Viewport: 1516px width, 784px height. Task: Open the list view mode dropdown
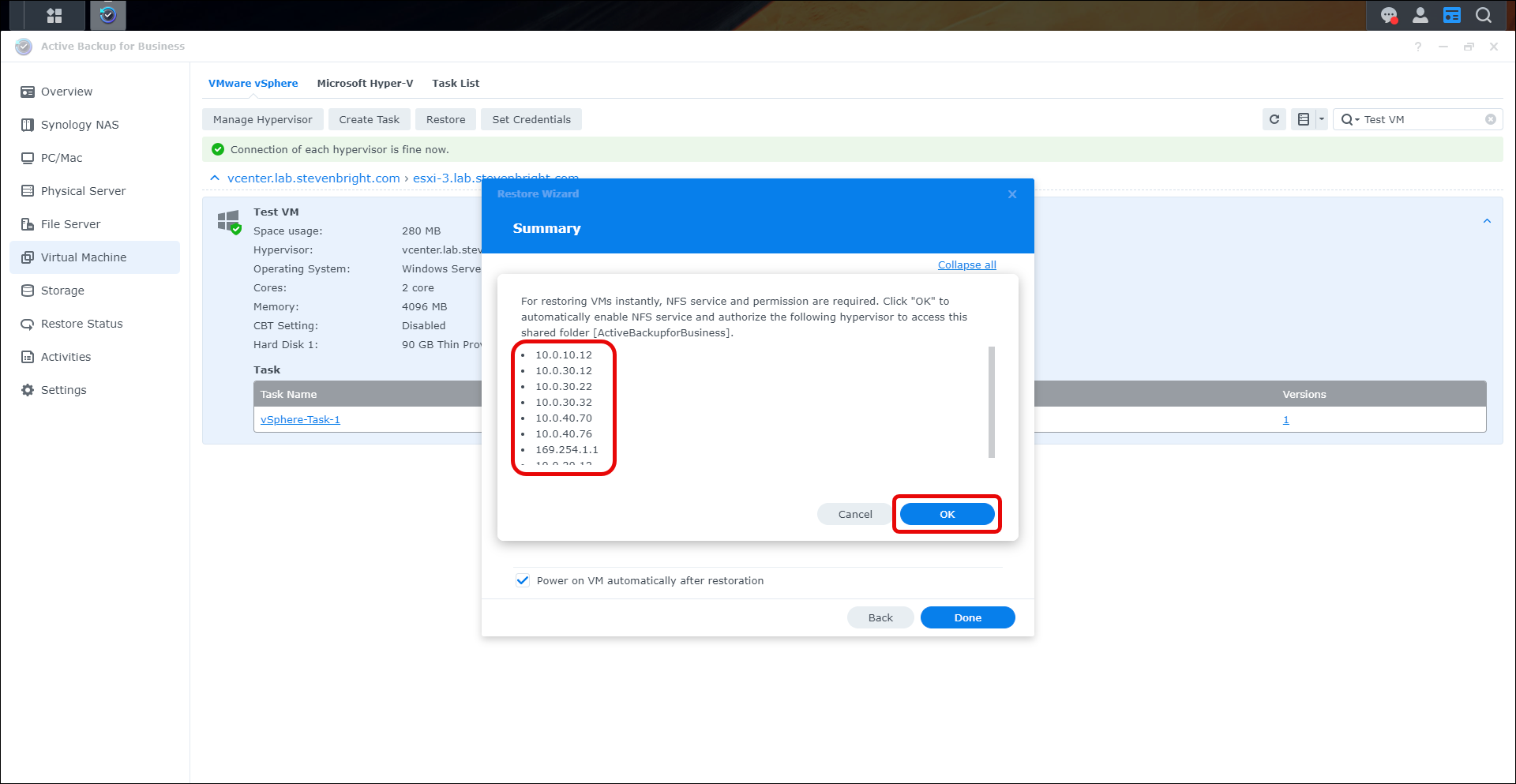(1321, 119)
